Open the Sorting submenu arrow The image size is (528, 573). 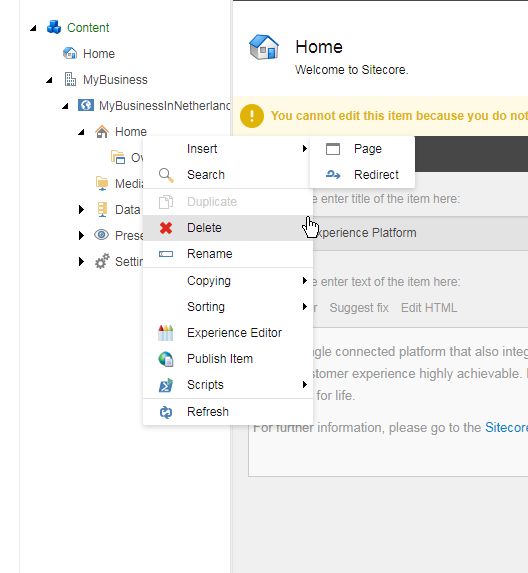coord(304,307)
